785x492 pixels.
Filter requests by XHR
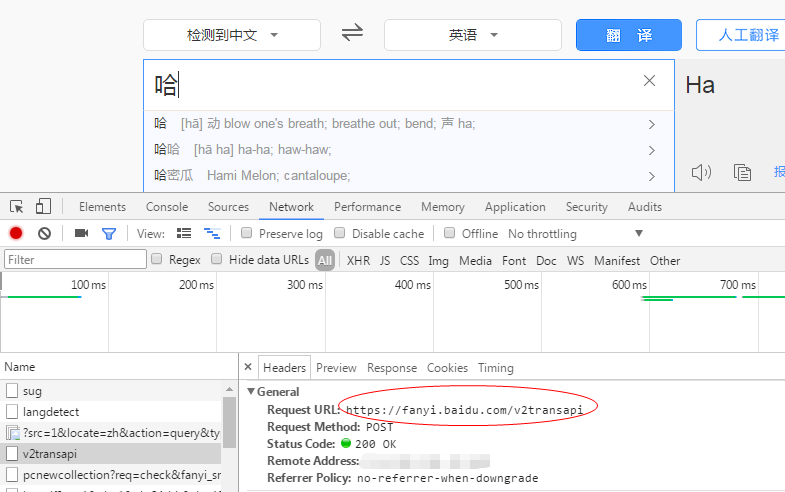tap(358, 261)
